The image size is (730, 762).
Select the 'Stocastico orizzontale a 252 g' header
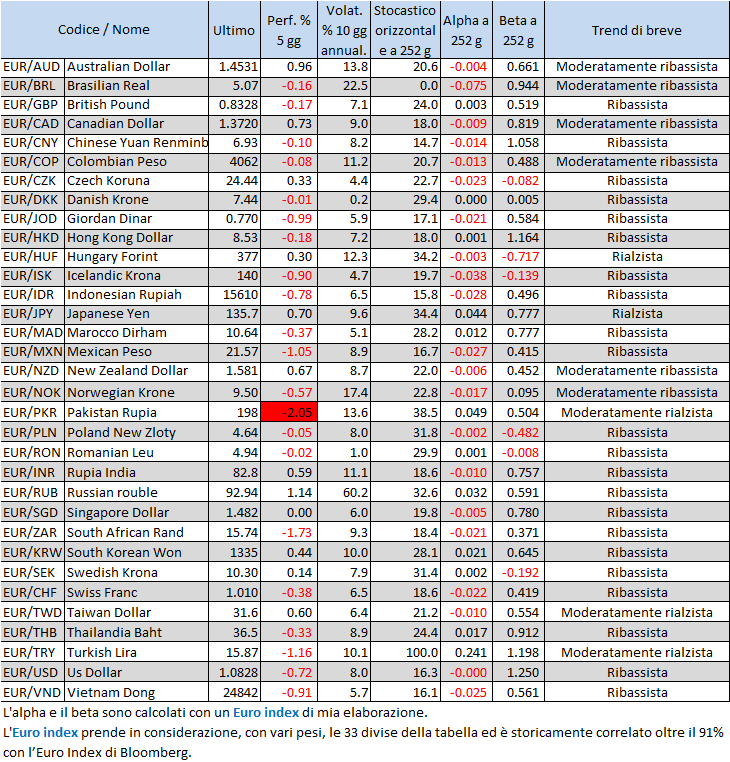click(x=405, y=30)
